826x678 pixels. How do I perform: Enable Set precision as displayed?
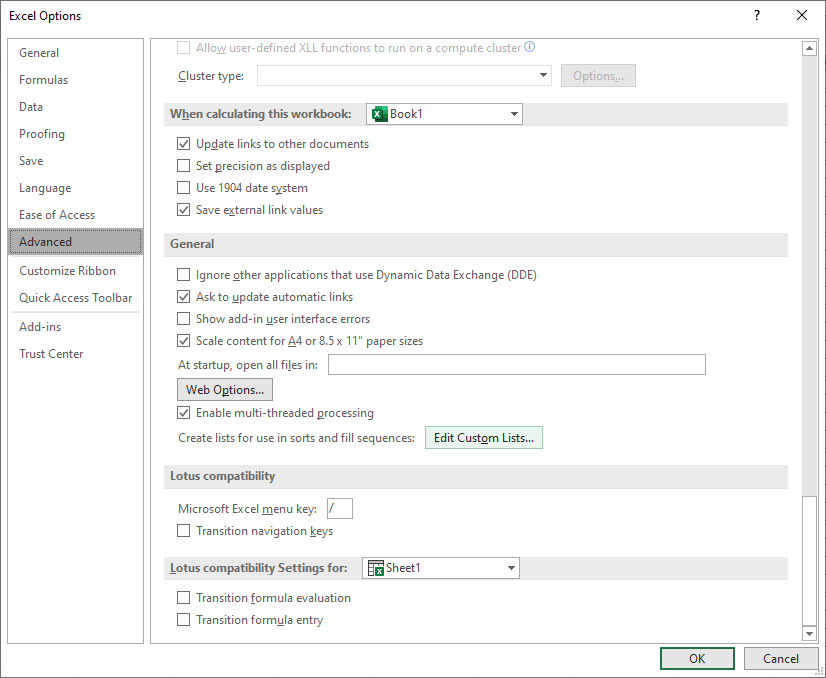pos(183,166)
